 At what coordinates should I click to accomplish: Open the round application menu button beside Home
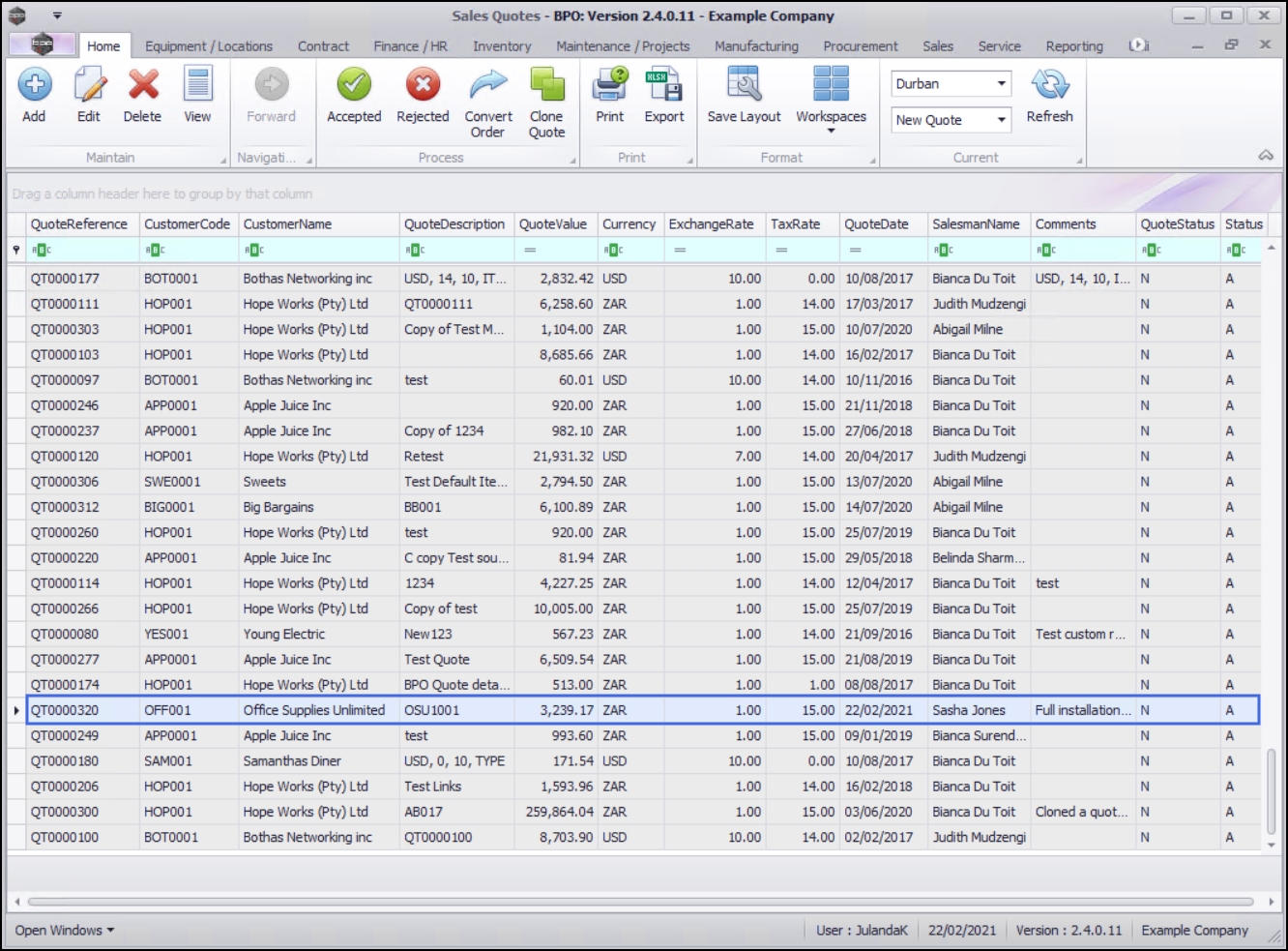42,45
